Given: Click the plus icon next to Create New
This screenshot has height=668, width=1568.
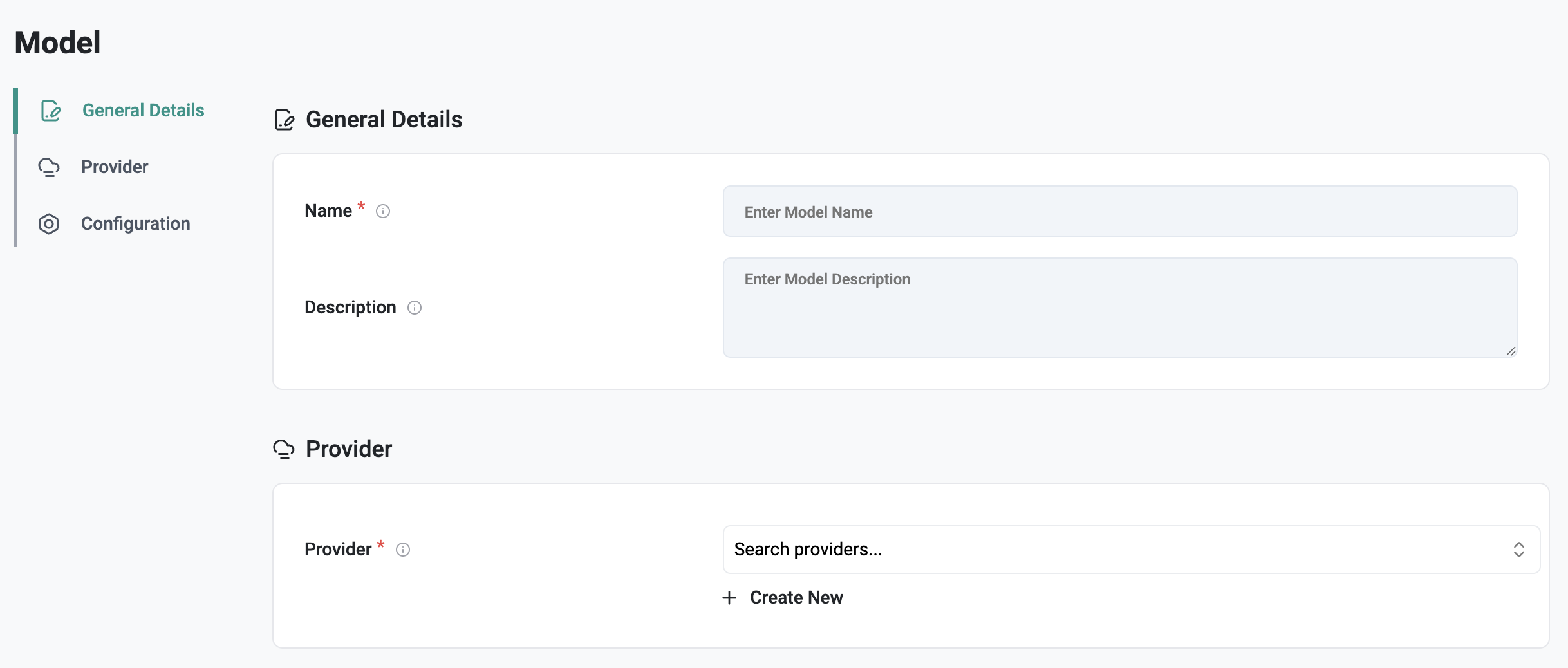Looking at the screenshot, I should click(x=729, y=598).
